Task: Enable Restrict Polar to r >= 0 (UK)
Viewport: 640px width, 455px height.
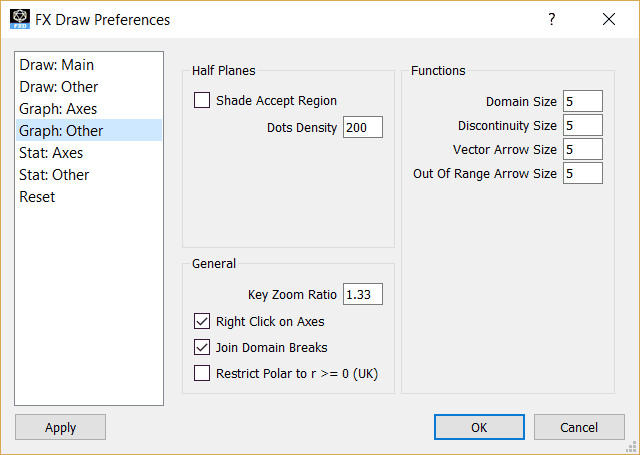Action: tap(202, 373)
